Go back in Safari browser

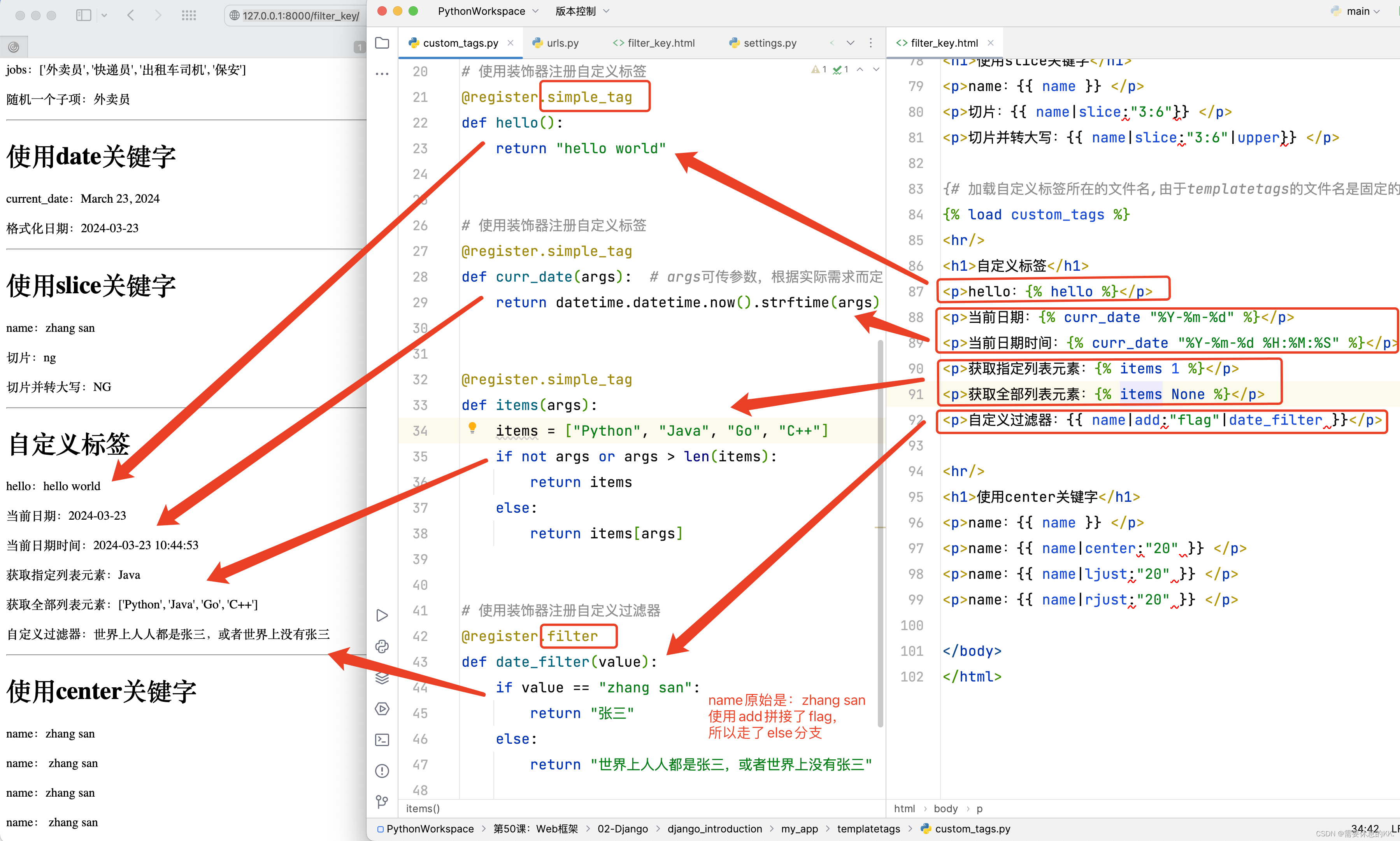pos(131,15)
